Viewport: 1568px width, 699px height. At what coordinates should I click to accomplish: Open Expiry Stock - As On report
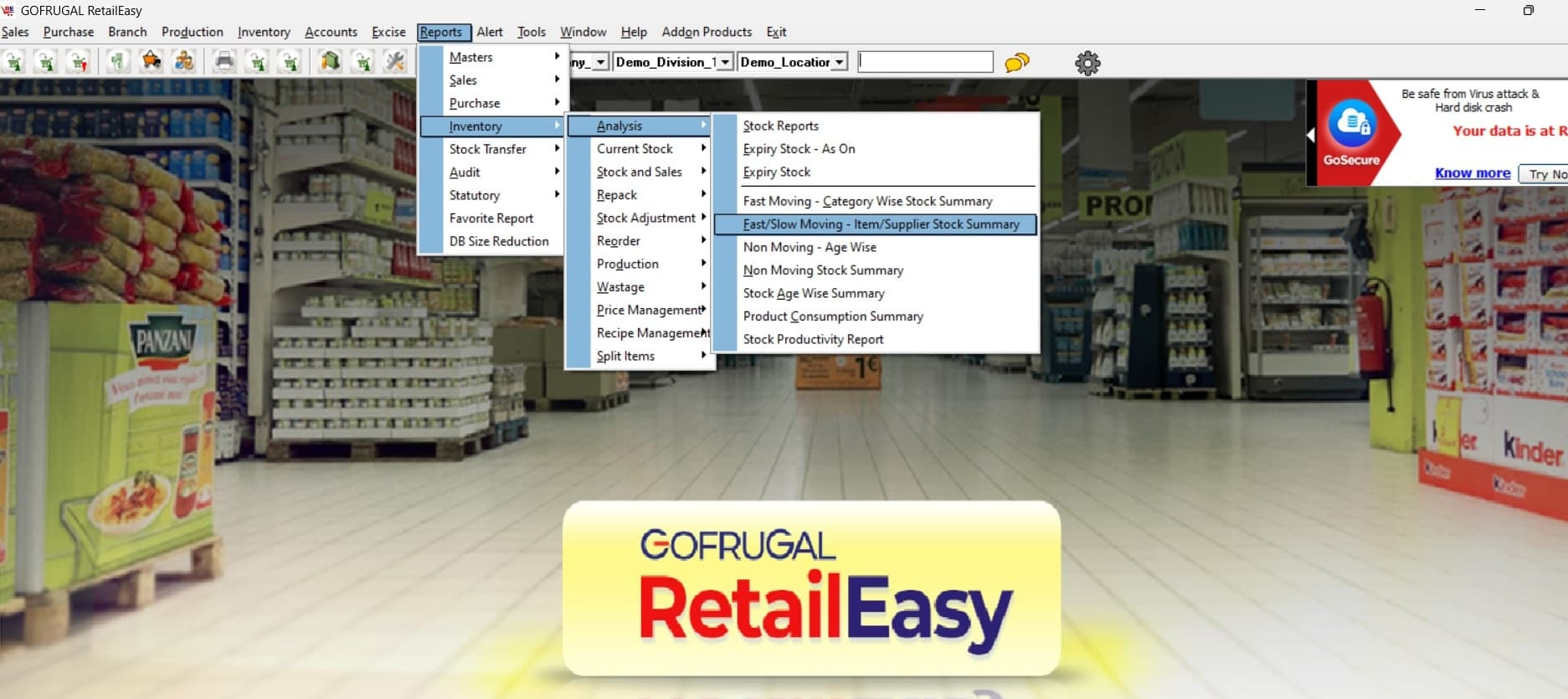coord(876,149)
